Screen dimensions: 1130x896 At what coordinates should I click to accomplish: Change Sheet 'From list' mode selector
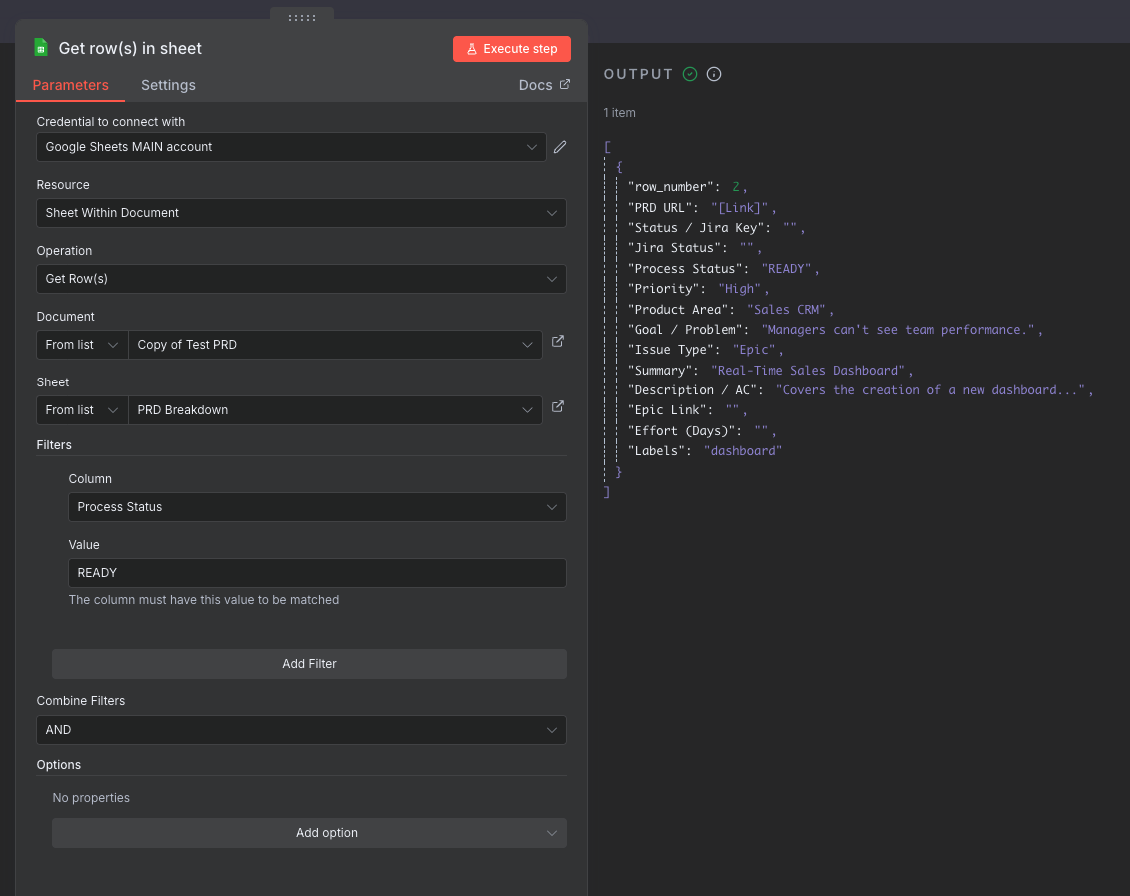pyautogui.click(x=82, y=410)
